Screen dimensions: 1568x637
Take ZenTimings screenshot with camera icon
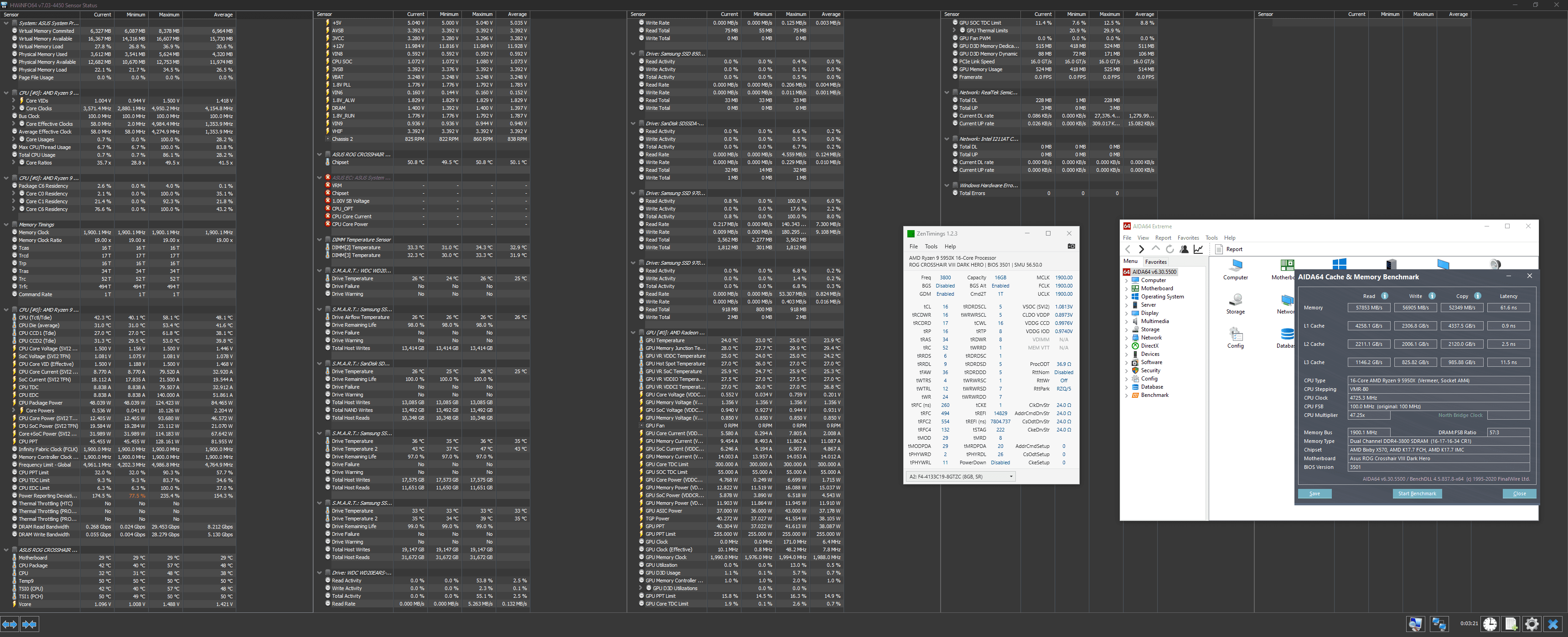(x=1071, y=247)
